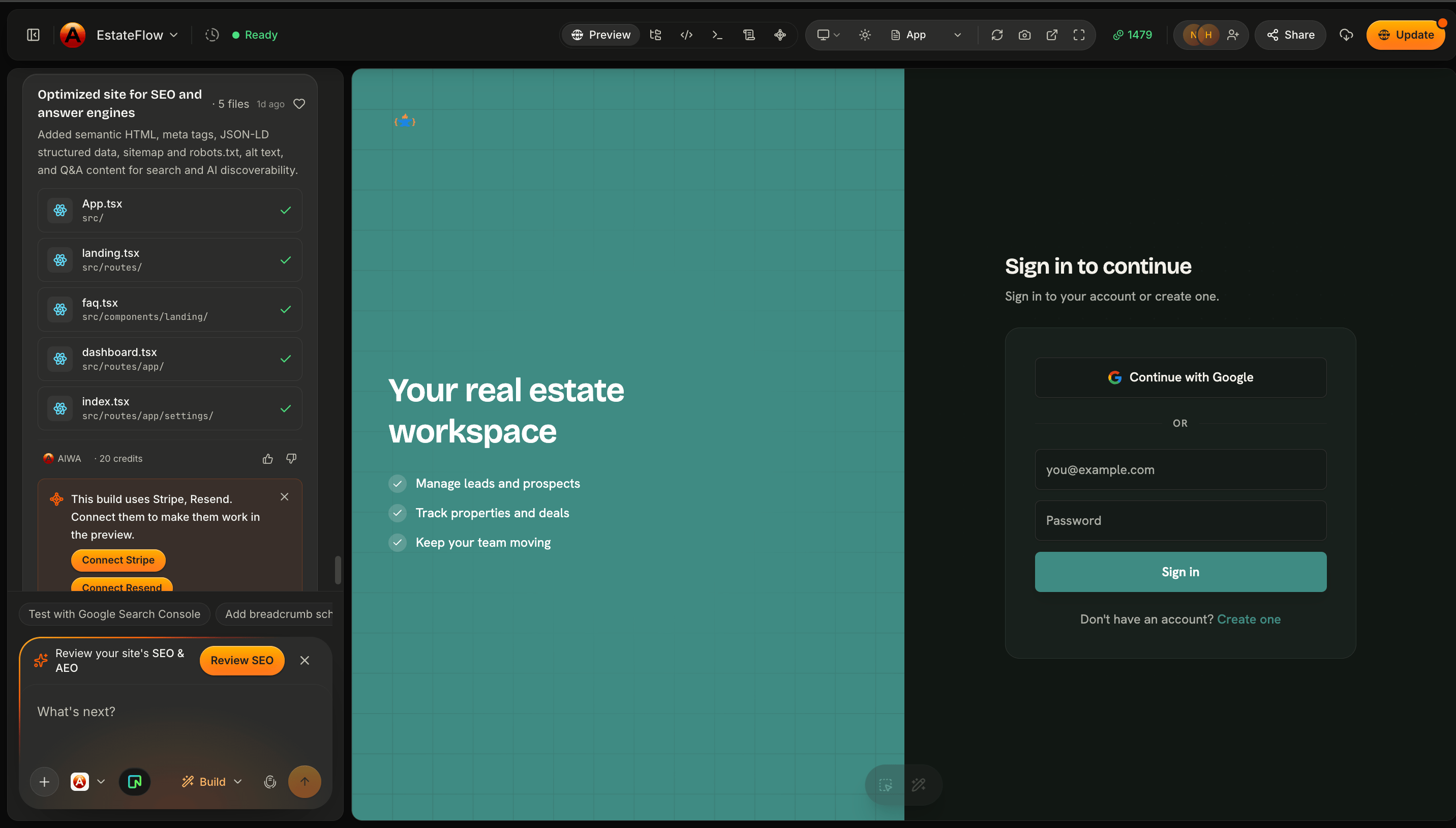Open the database tables icon

click(749, 35)
